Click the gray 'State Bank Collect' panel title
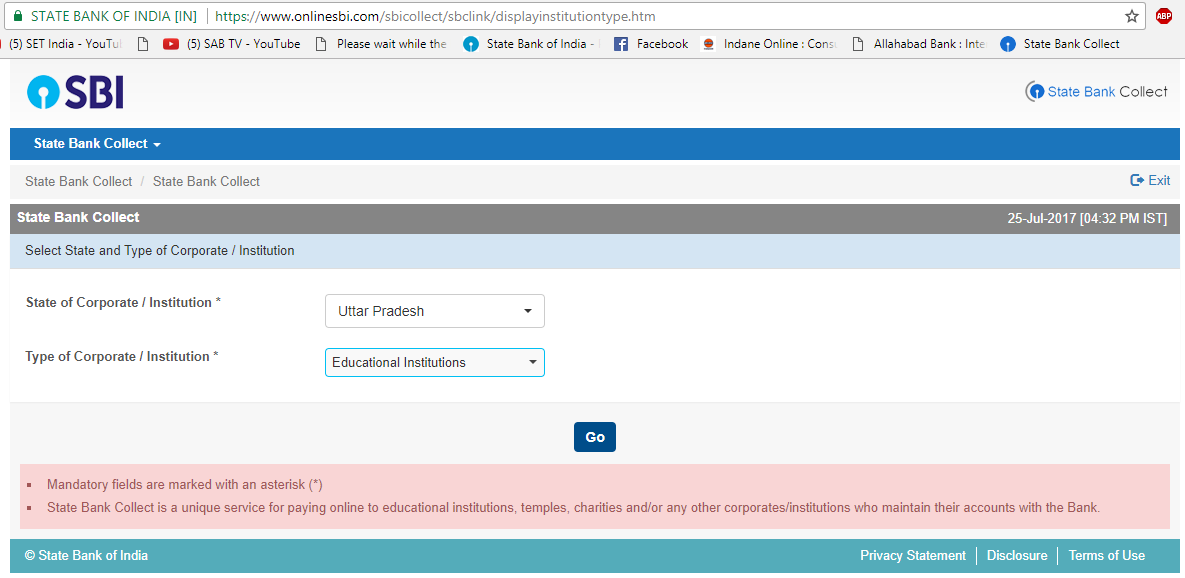The height and width of the screenshot is (578, 1185). 78,218
